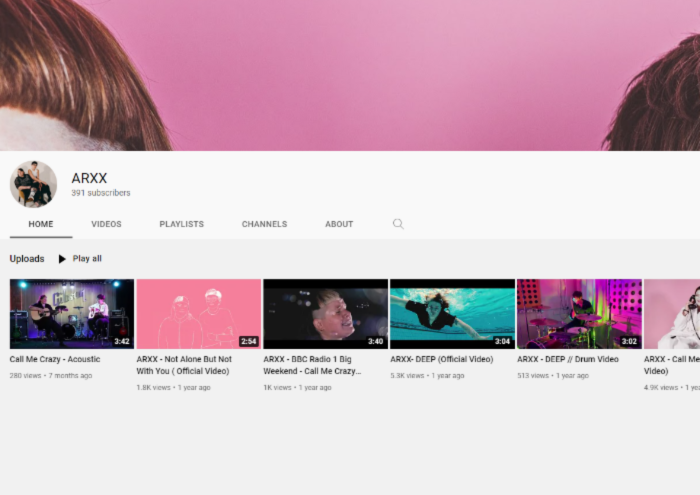Switch to the HOME tab
This screenshot has width=700, height=495.
click(41, 224)
